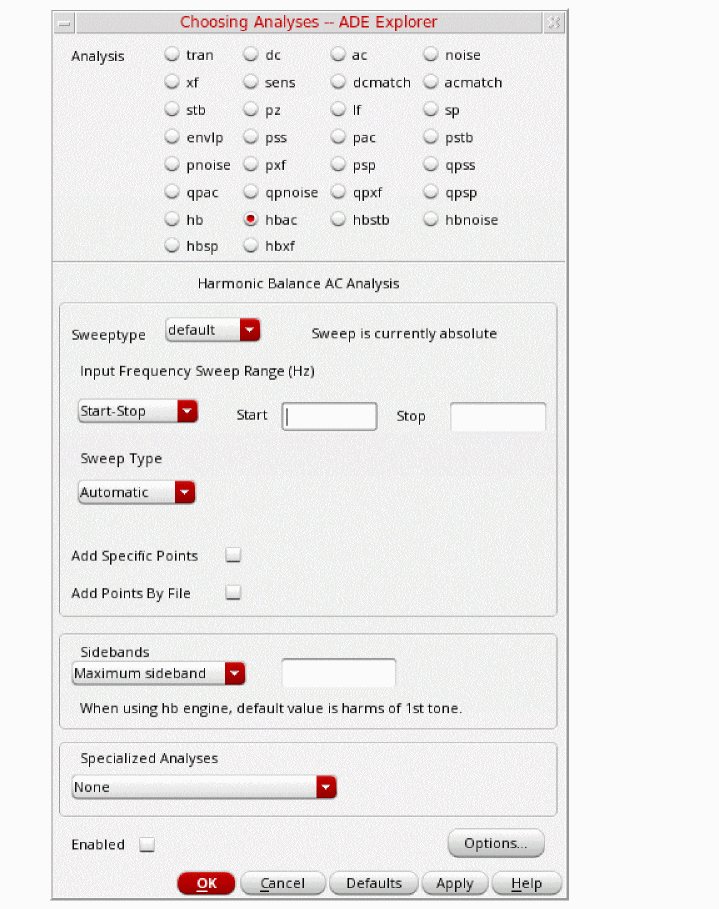719x909 pixels.
Task: Pick the pz analysis radio button
Action: tap(250, 109)
